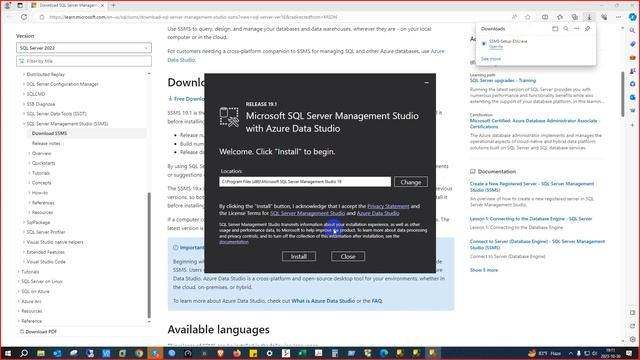Click the Filter by title field
This screenshot has height=360, width=640.
[x=84, y=61]
